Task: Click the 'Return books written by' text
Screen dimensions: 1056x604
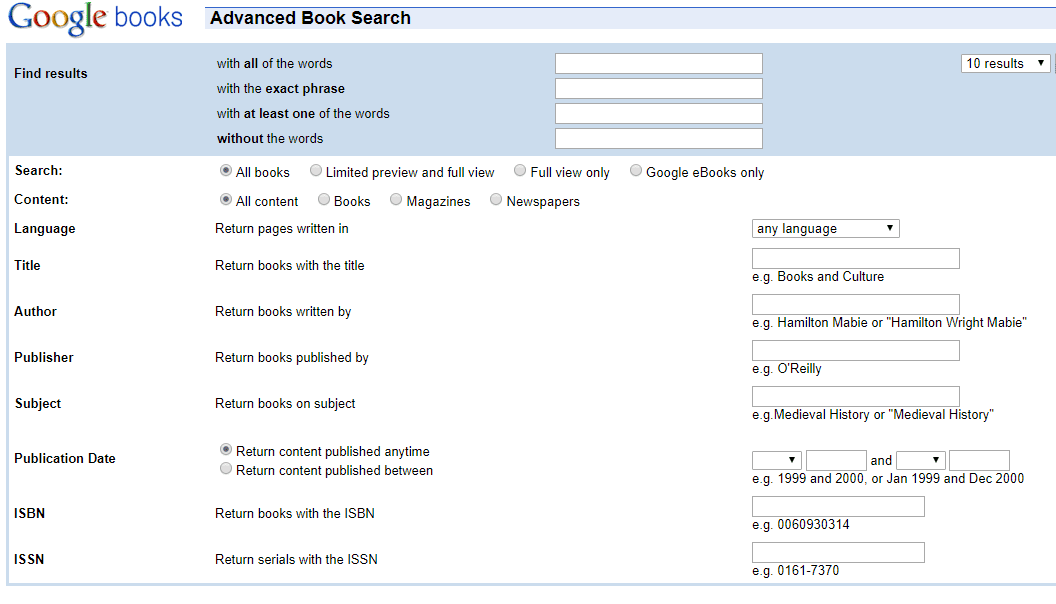Action: pyautogui.click(x=283, y=312)
